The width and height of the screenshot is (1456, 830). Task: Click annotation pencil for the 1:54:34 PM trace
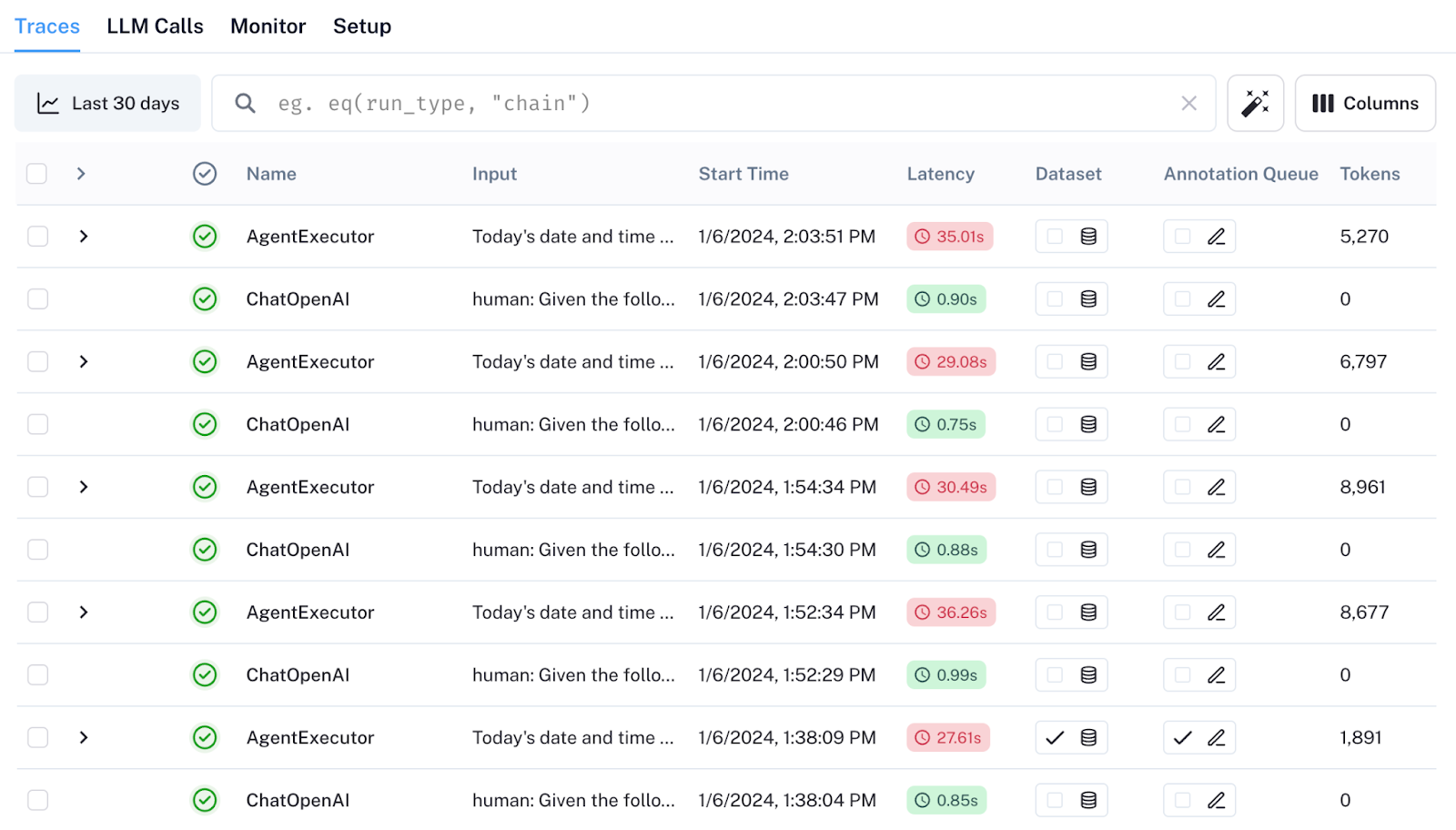tap(1216, 487)
